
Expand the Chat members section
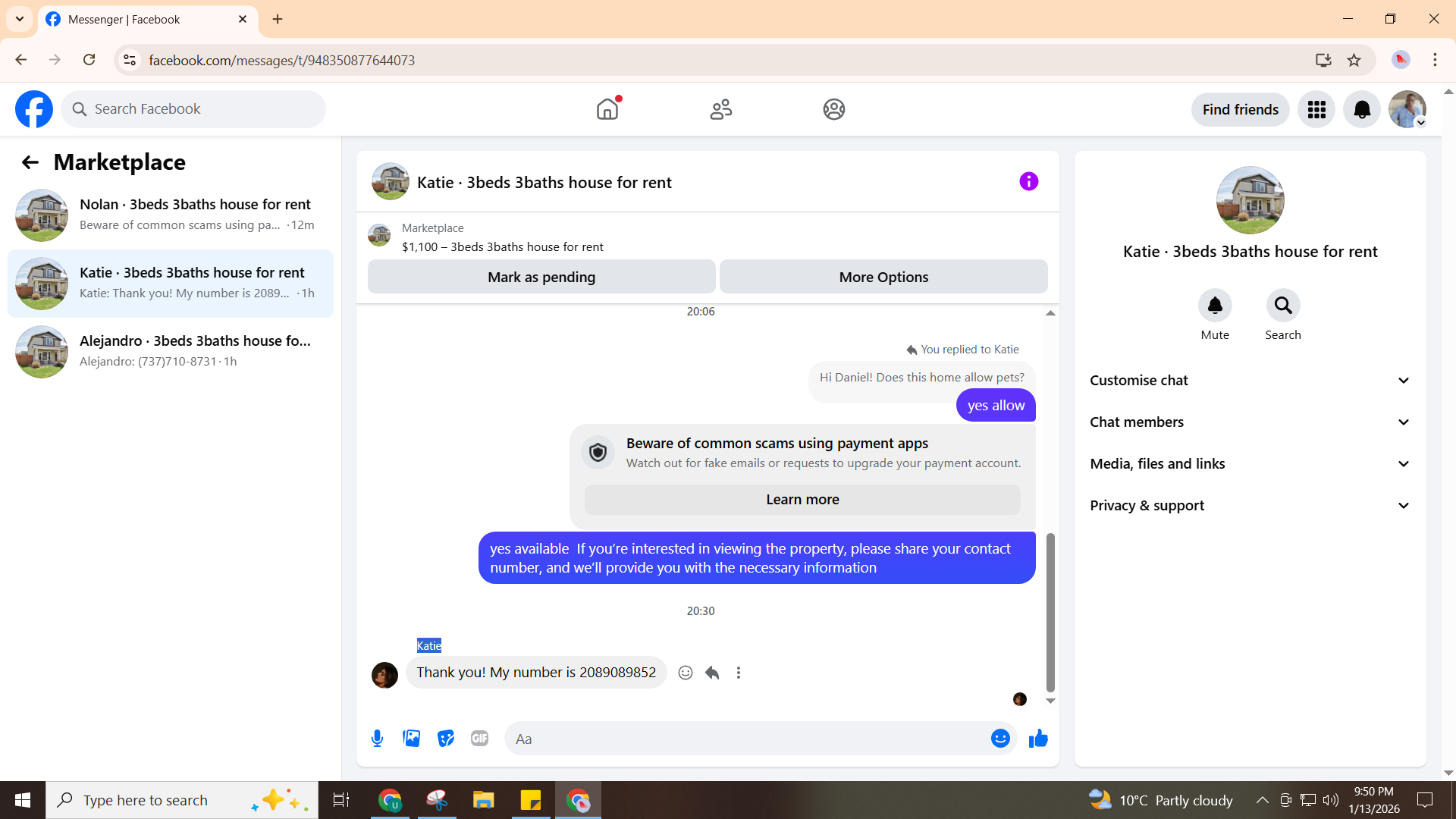[x=1250, y=422]
